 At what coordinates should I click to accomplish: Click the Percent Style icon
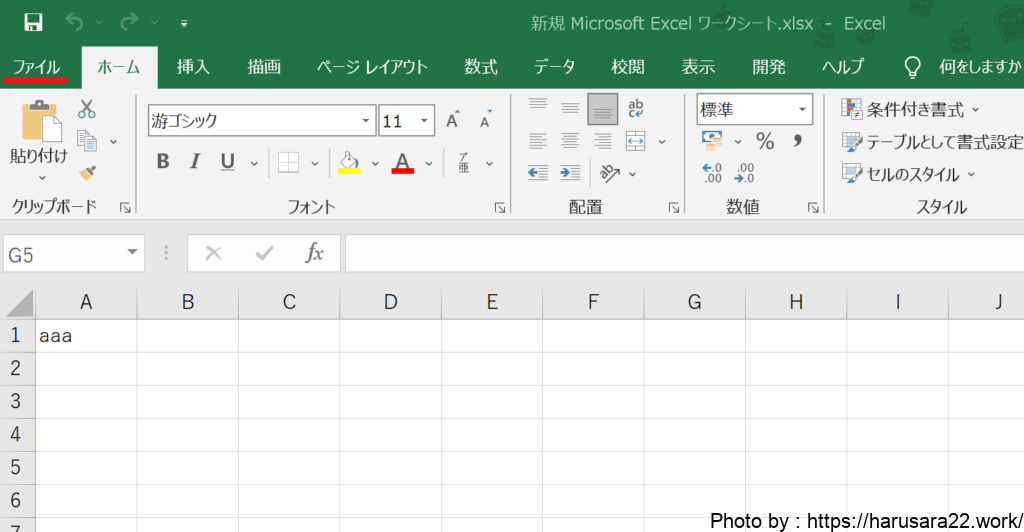tap(765, 141)
